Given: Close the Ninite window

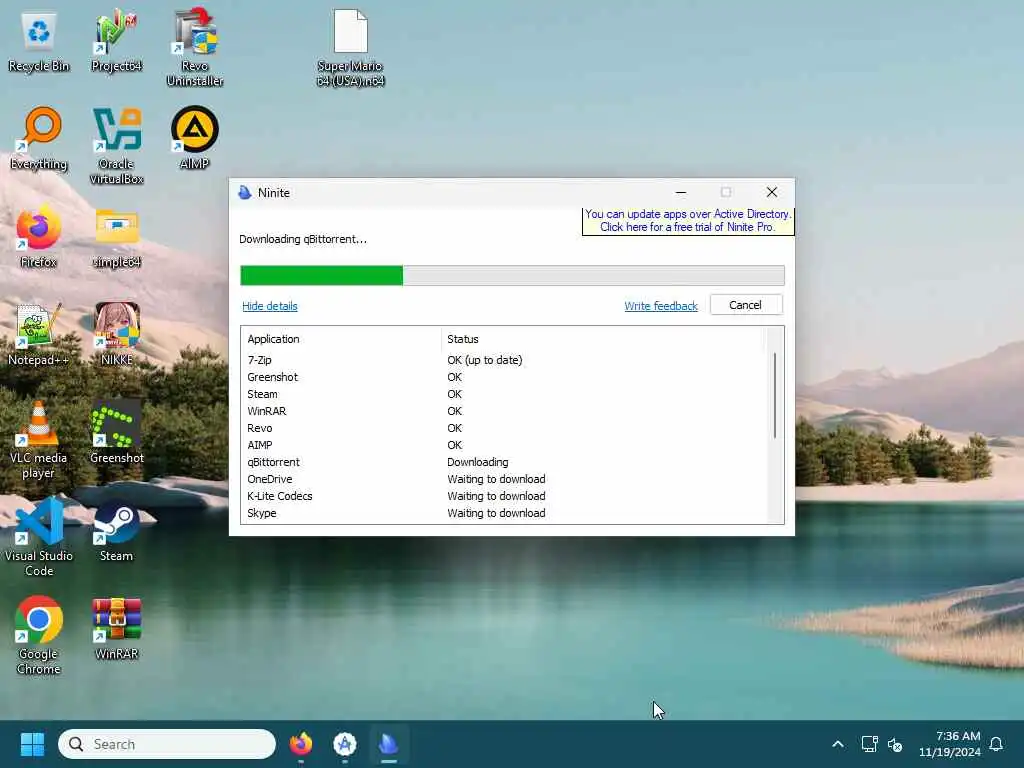Looking at the screenshot, I should [x=772, y=192].
